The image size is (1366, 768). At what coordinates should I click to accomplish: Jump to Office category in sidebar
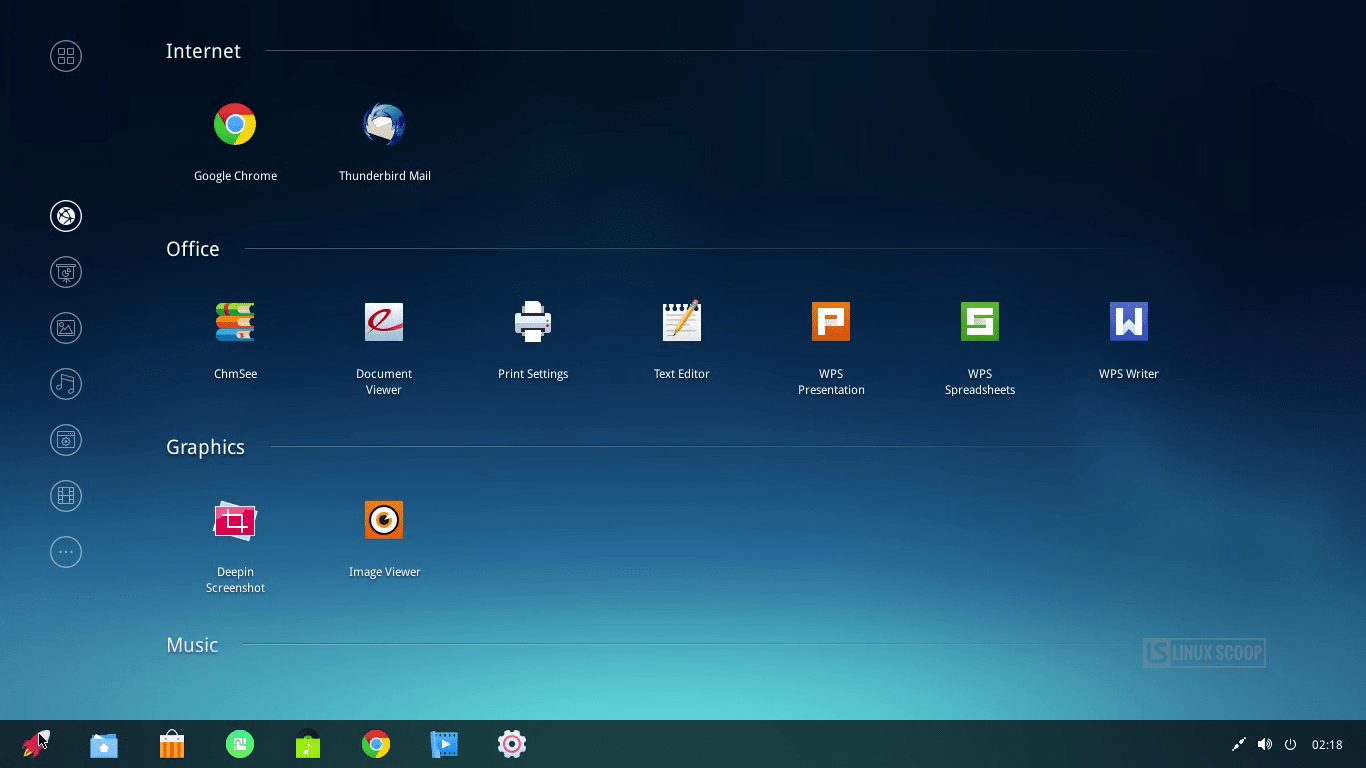[x=66, y=272]
